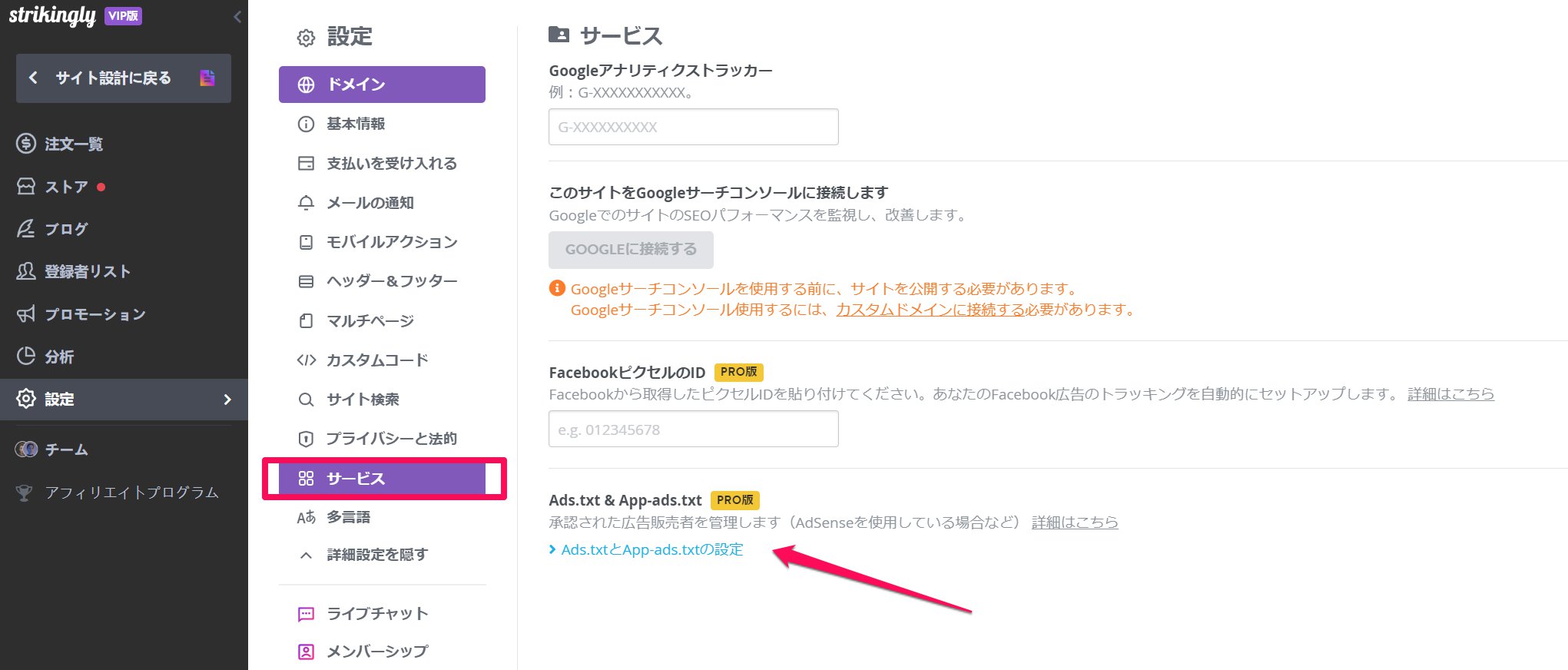Click the storefront icon beside ストア
Image resolution: width=1568 pixels, height=670 pixels.
(x=26, y=187)
